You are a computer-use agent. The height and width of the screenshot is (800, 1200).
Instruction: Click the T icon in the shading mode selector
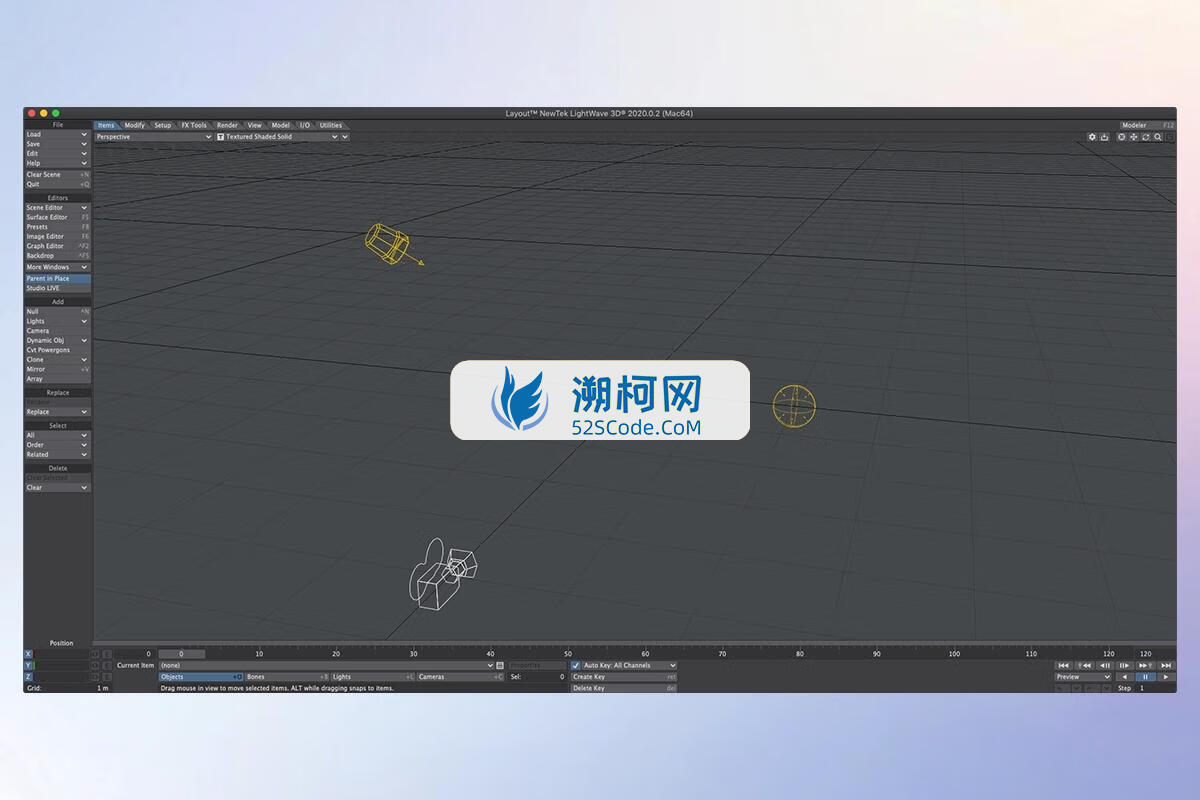(220, 137)
